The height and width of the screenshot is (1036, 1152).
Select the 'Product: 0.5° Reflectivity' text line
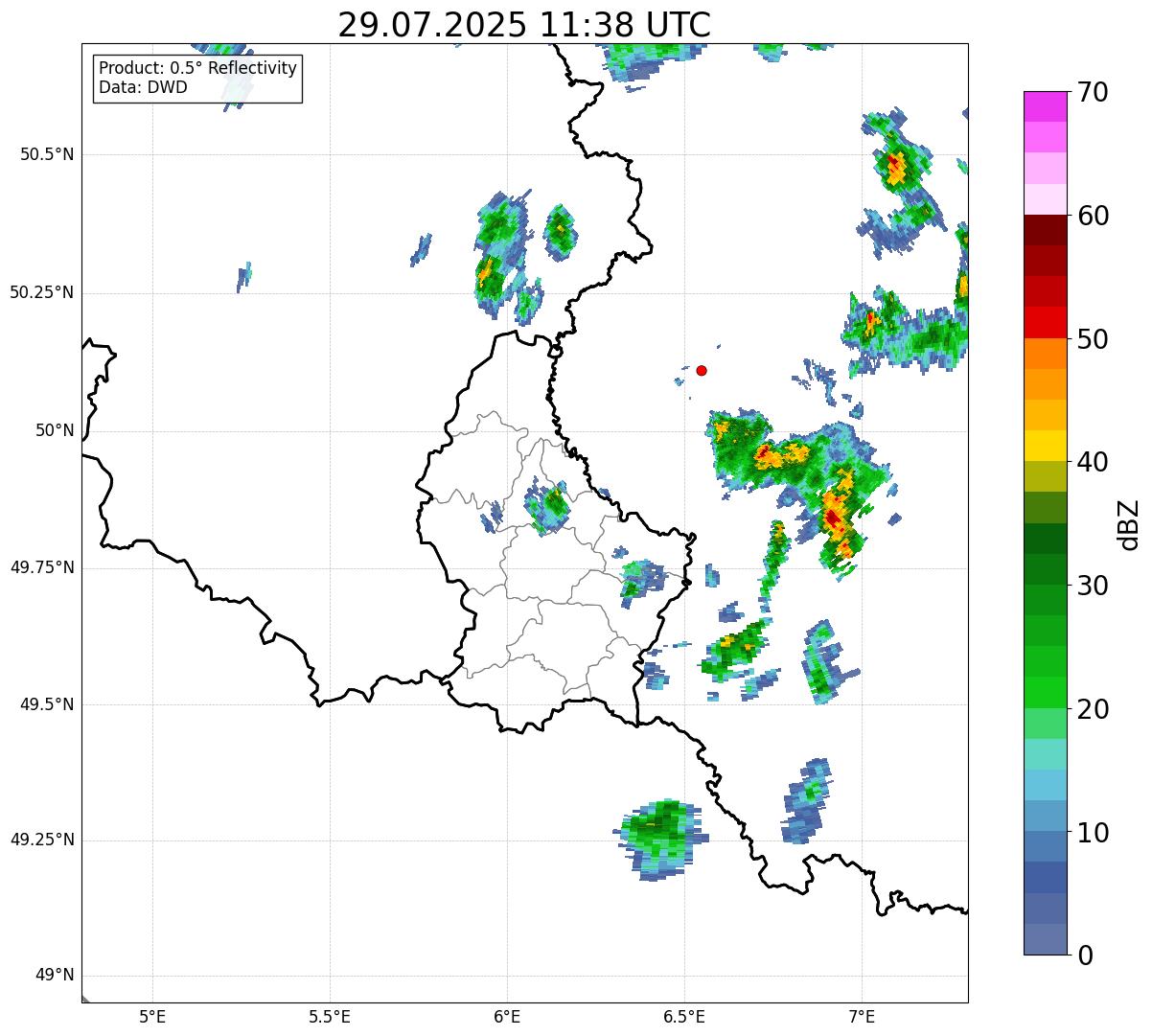pos(197,69)
